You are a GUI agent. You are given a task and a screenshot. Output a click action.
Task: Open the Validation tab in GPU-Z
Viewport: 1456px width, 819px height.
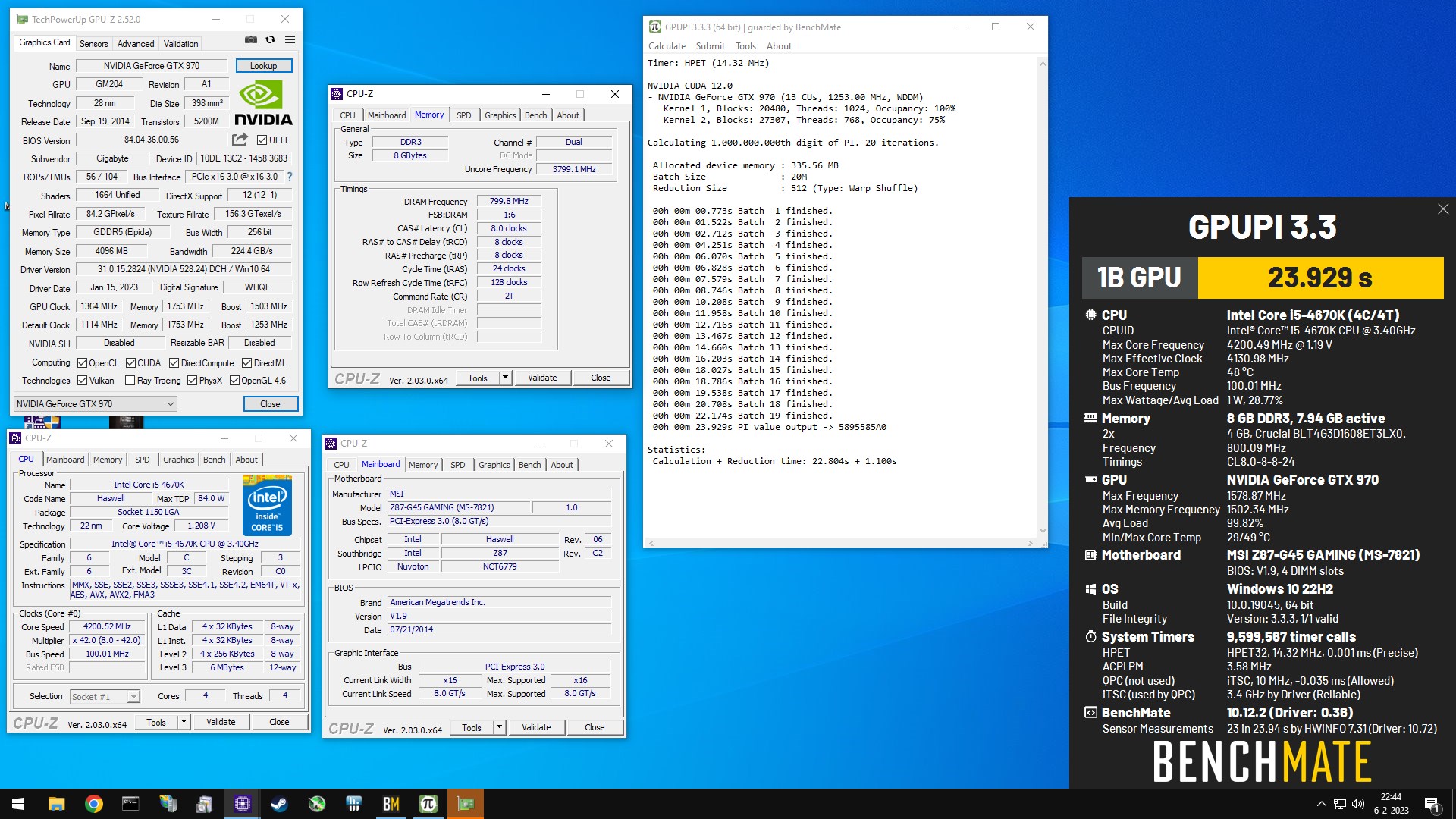(181, 43)
